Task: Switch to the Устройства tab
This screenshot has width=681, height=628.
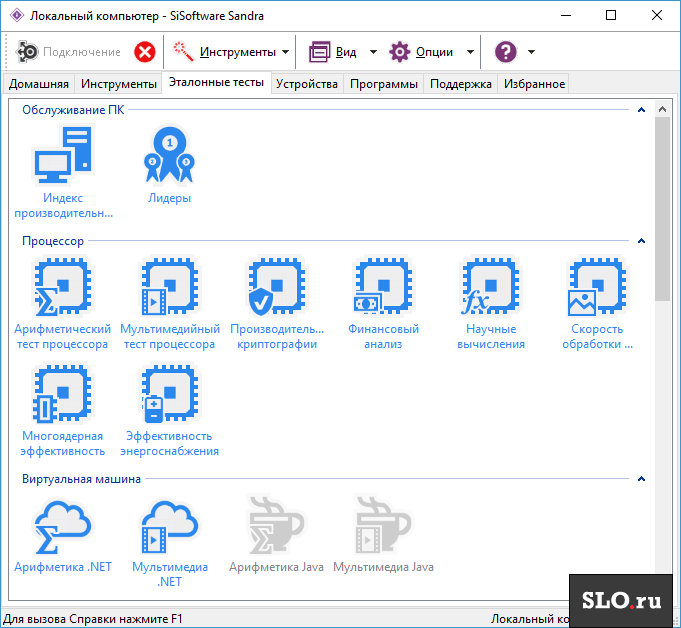Action: (307, 84)
